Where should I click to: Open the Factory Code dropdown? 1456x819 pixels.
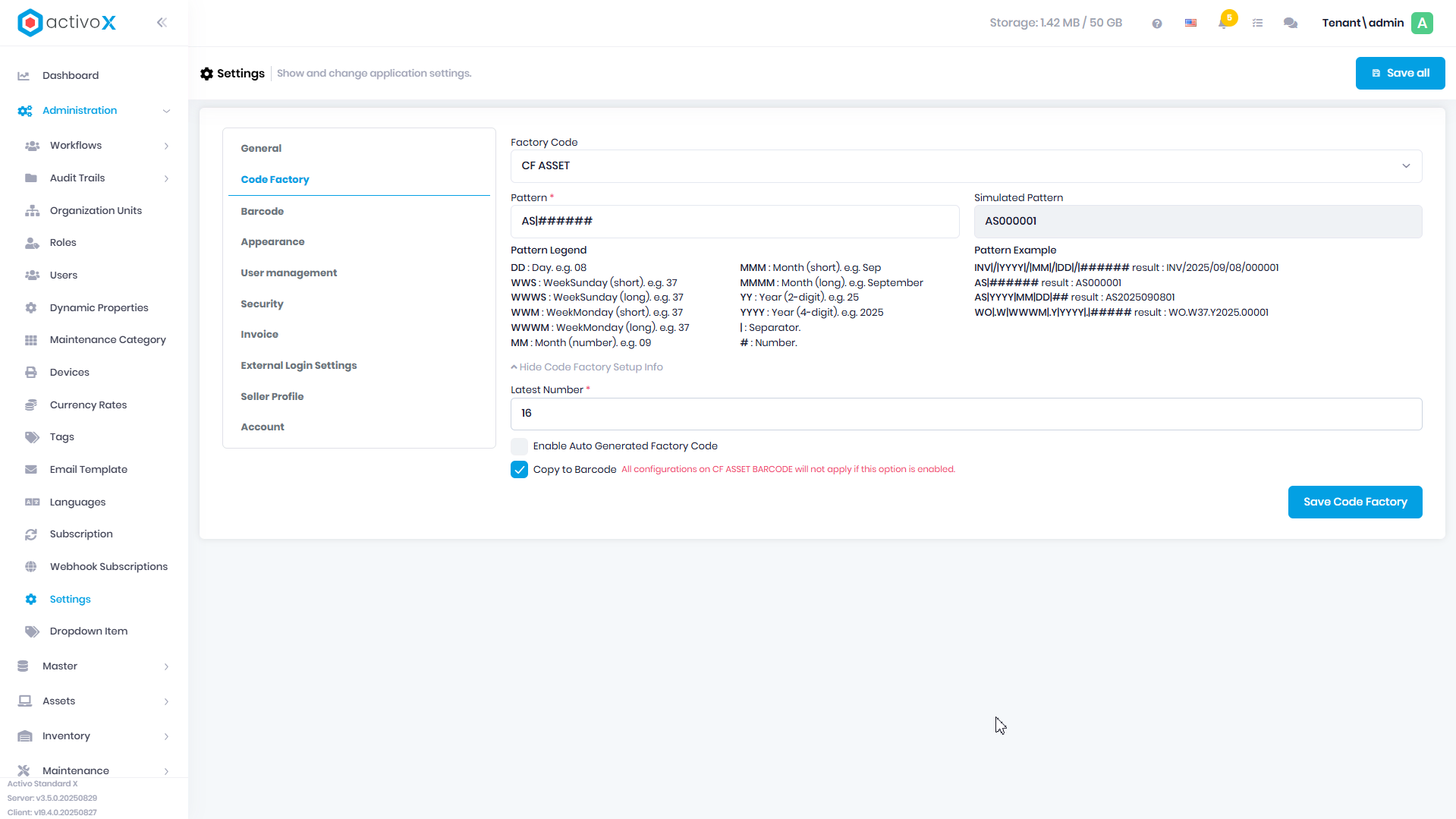coord(966,166)
